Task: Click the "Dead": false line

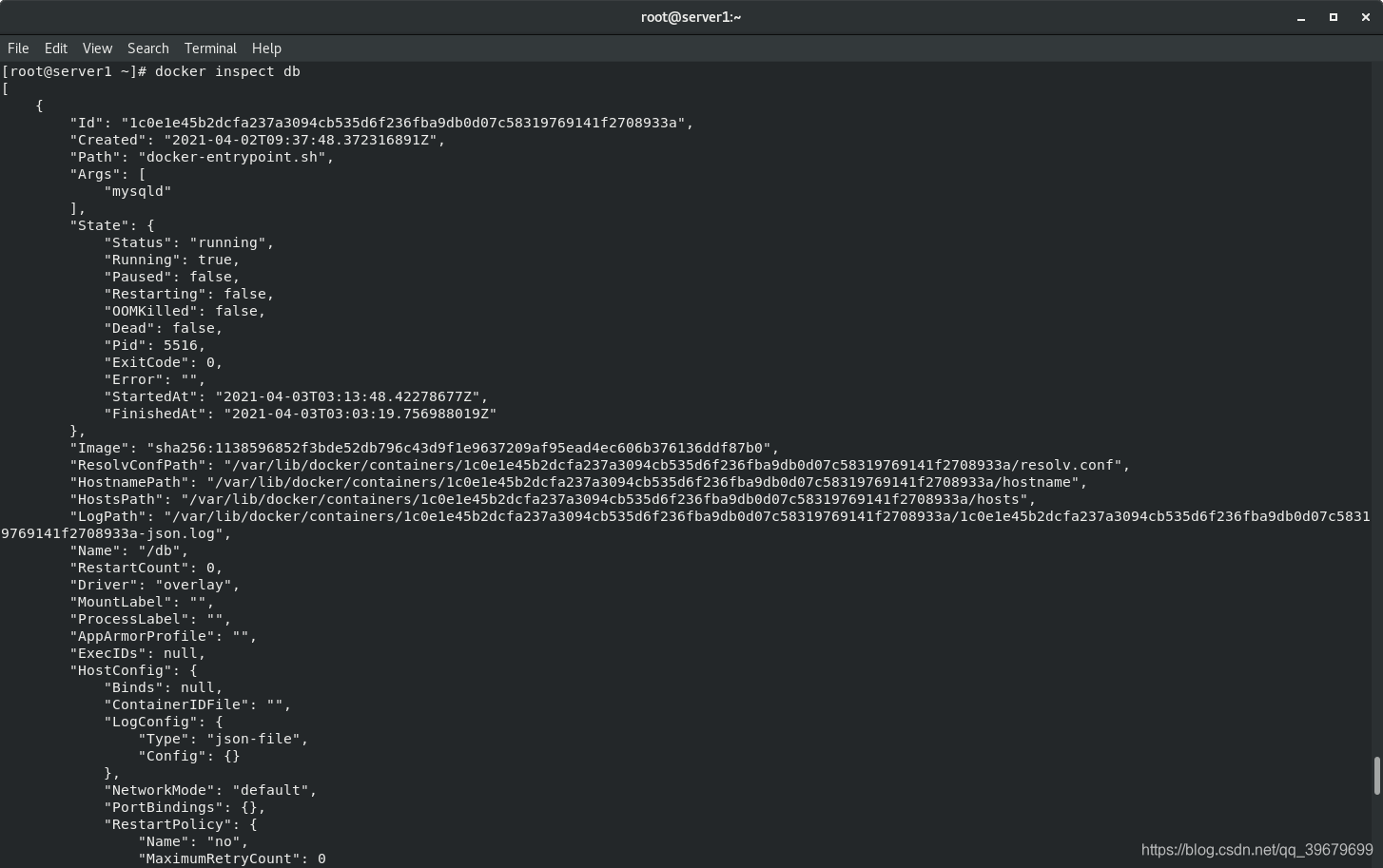Action: point(164,328)
